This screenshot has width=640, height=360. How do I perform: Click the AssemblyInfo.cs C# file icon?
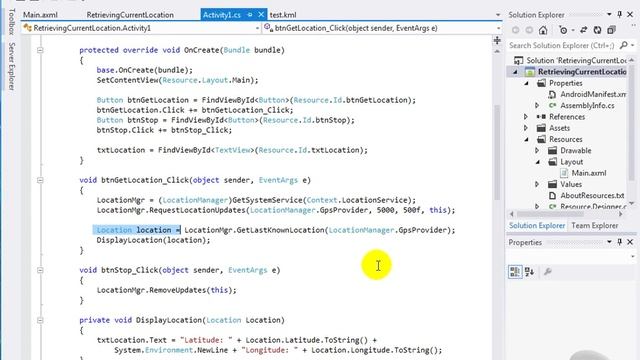pos(552,106)
